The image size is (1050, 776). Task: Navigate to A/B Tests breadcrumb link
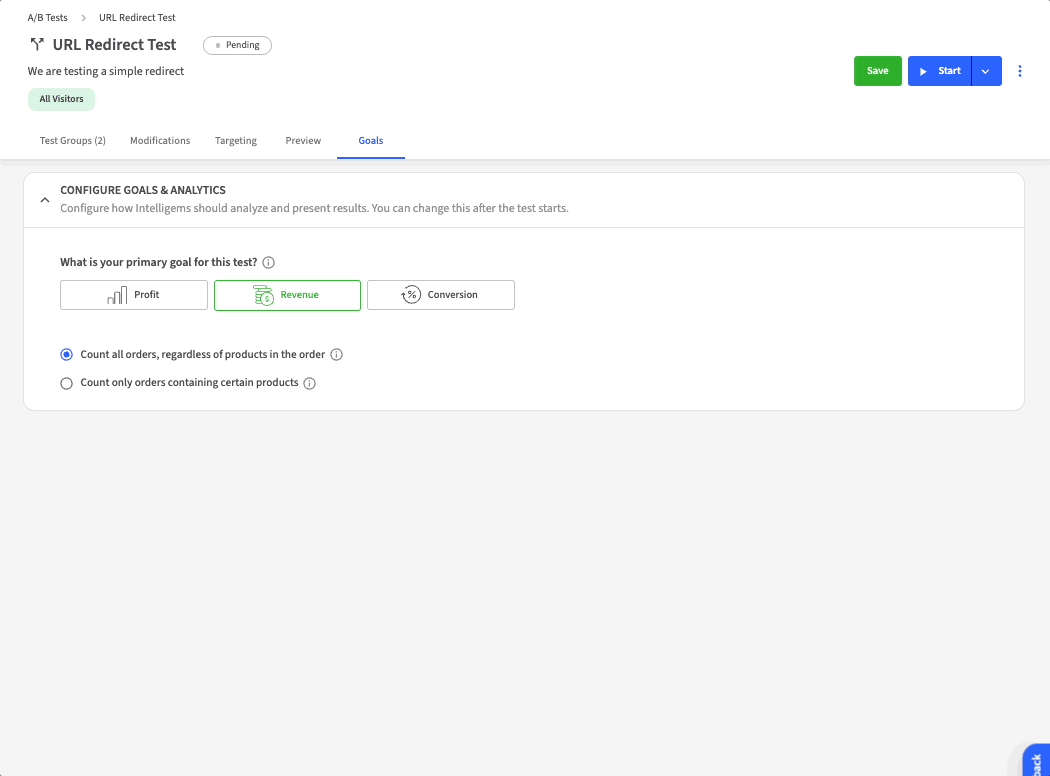(48, 18)
